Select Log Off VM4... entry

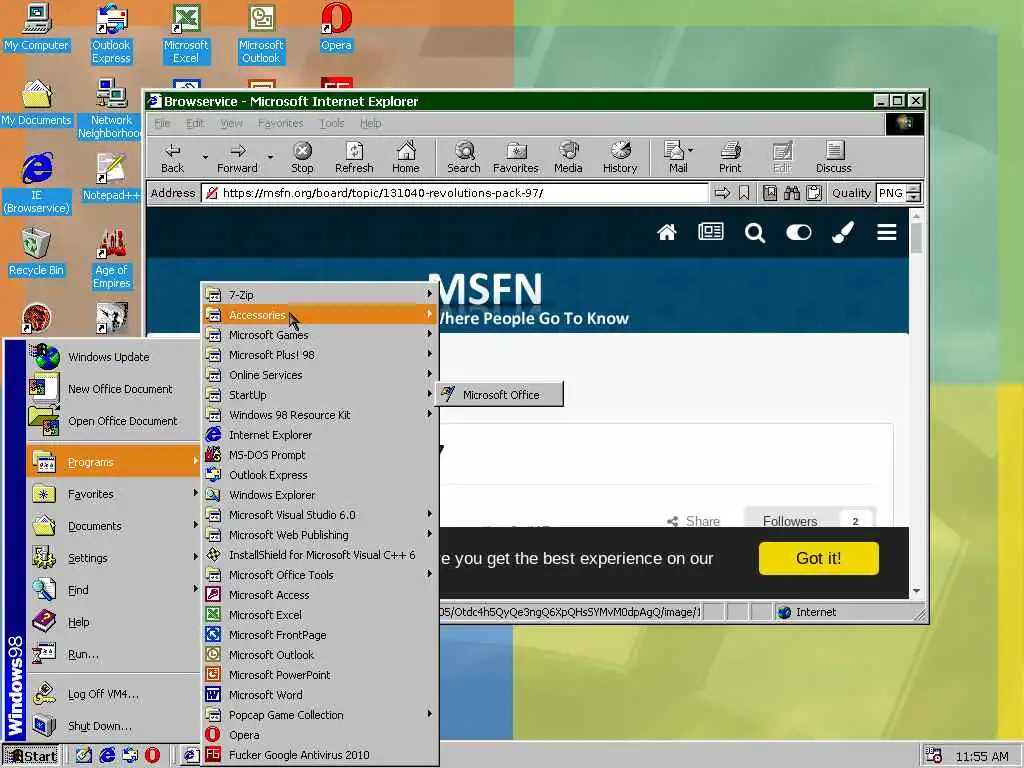[x=113, y=694]
